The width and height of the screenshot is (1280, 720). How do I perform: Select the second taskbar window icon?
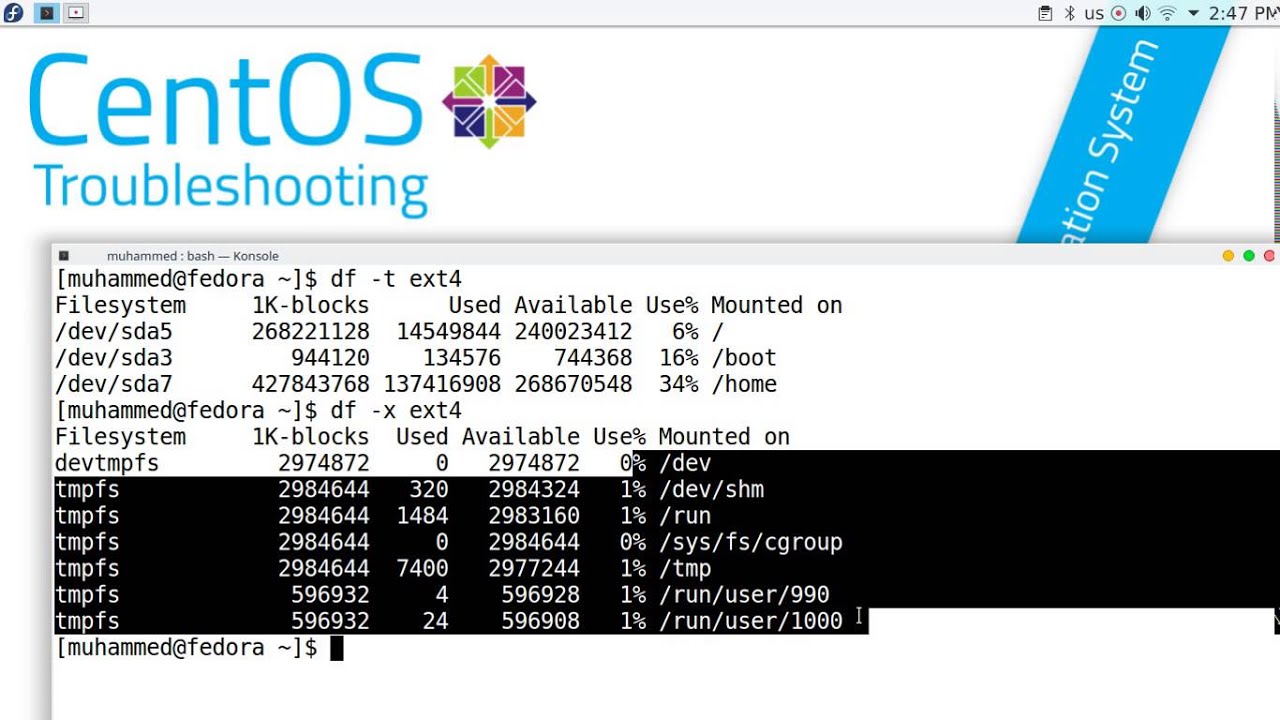[77, 13]
